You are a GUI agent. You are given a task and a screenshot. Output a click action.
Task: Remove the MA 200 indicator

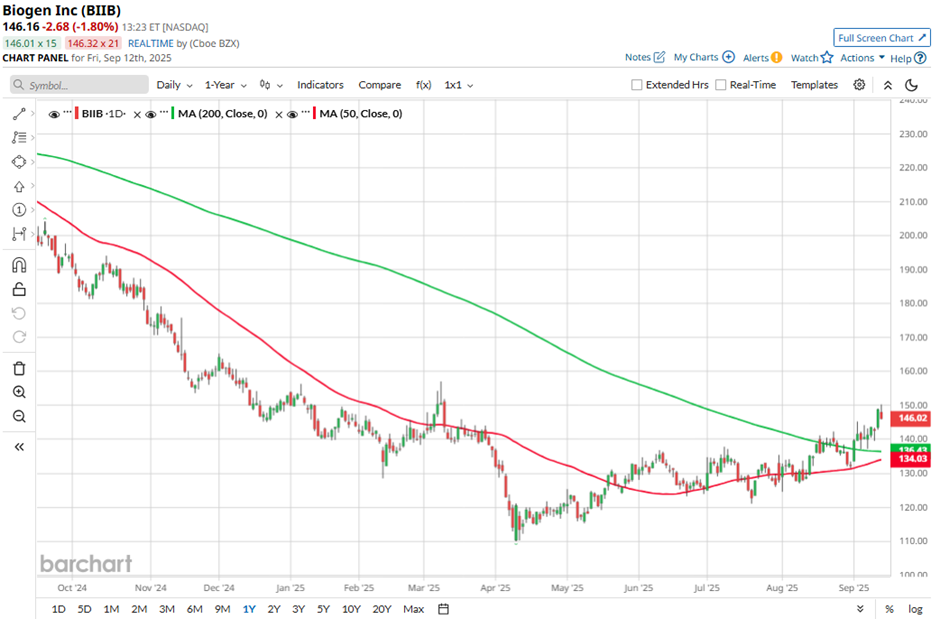click(x=279, y=114)
